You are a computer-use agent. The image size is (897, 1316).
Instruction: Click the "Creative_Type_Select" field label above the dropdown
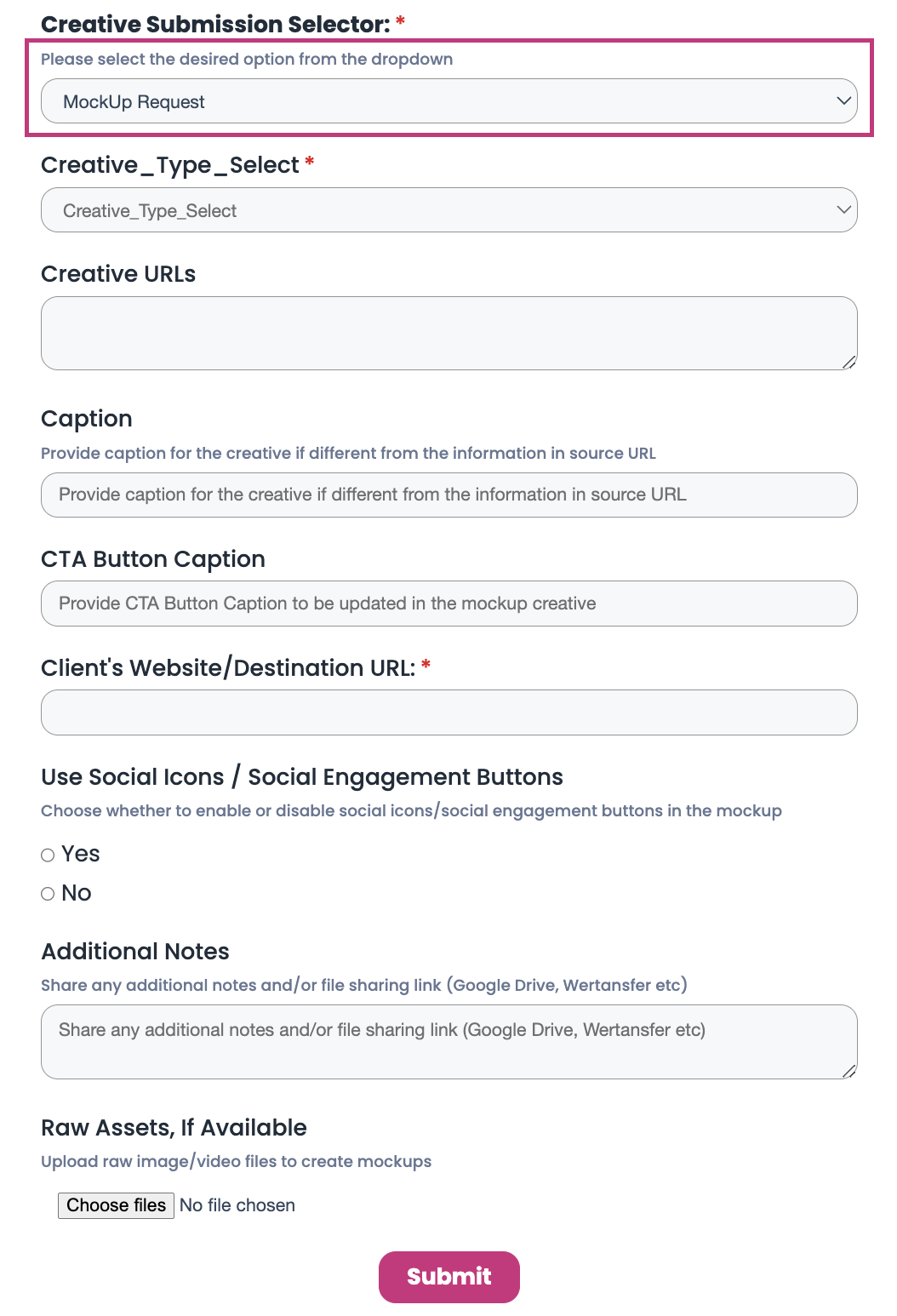coord(170,165)
